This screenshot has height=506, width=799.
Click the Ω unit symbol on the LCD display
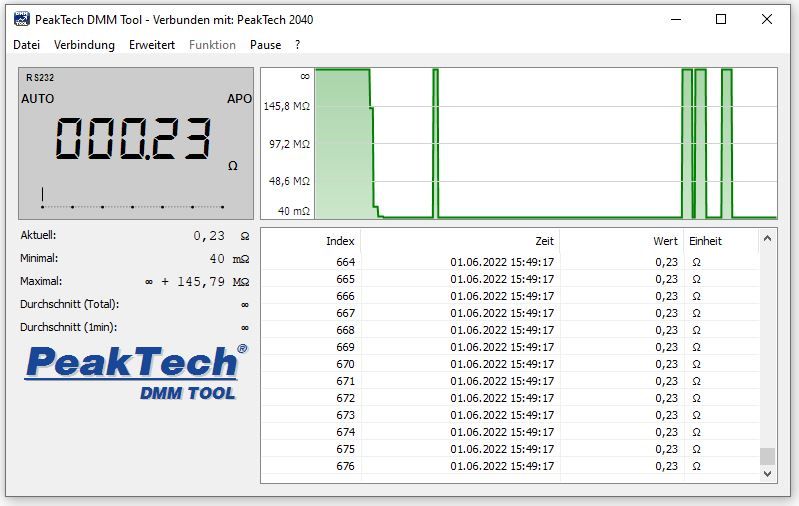(233, 166)
